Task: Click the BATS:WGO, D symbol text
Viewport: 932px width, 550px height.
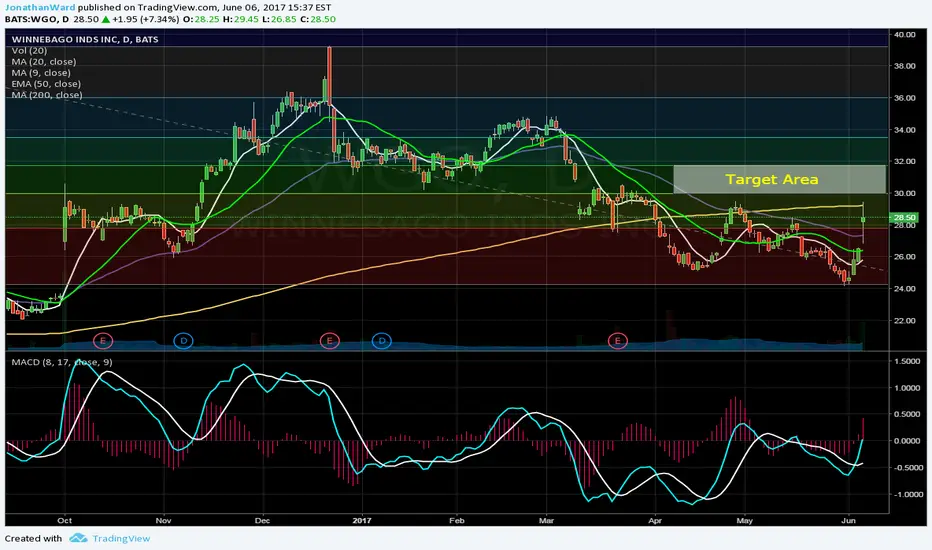Action: [x=37, y=19]
